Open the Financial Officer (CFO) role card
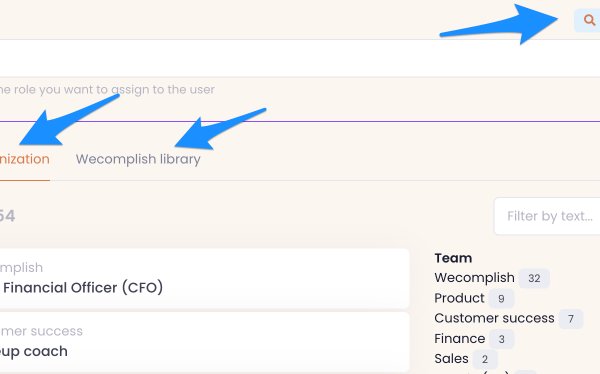The width and height of the screenshot is (600, 374). pos(204,278)
